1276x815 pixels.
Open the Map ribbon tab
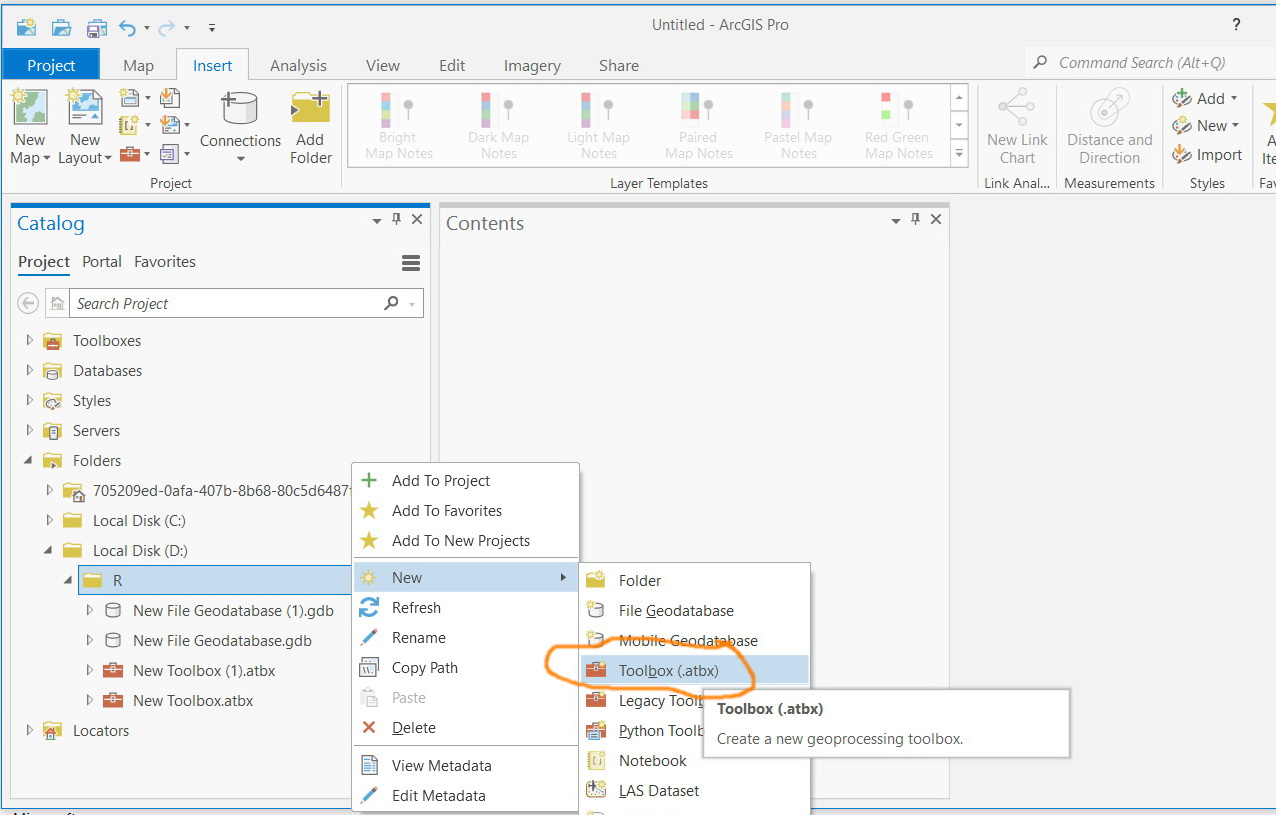138,65
